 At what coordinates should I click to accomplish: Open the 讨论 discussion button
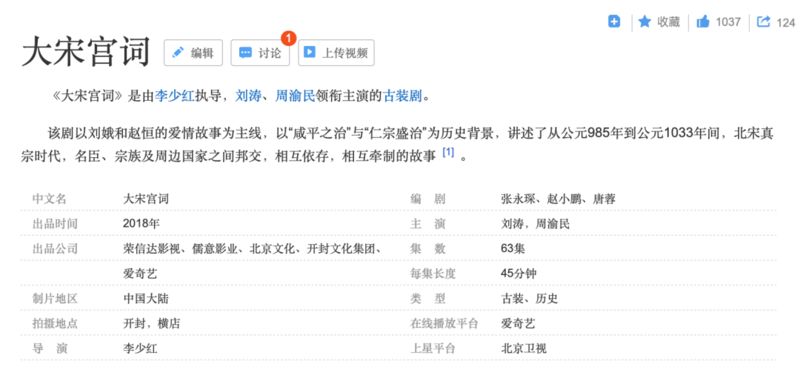click(x=260, y=53)
